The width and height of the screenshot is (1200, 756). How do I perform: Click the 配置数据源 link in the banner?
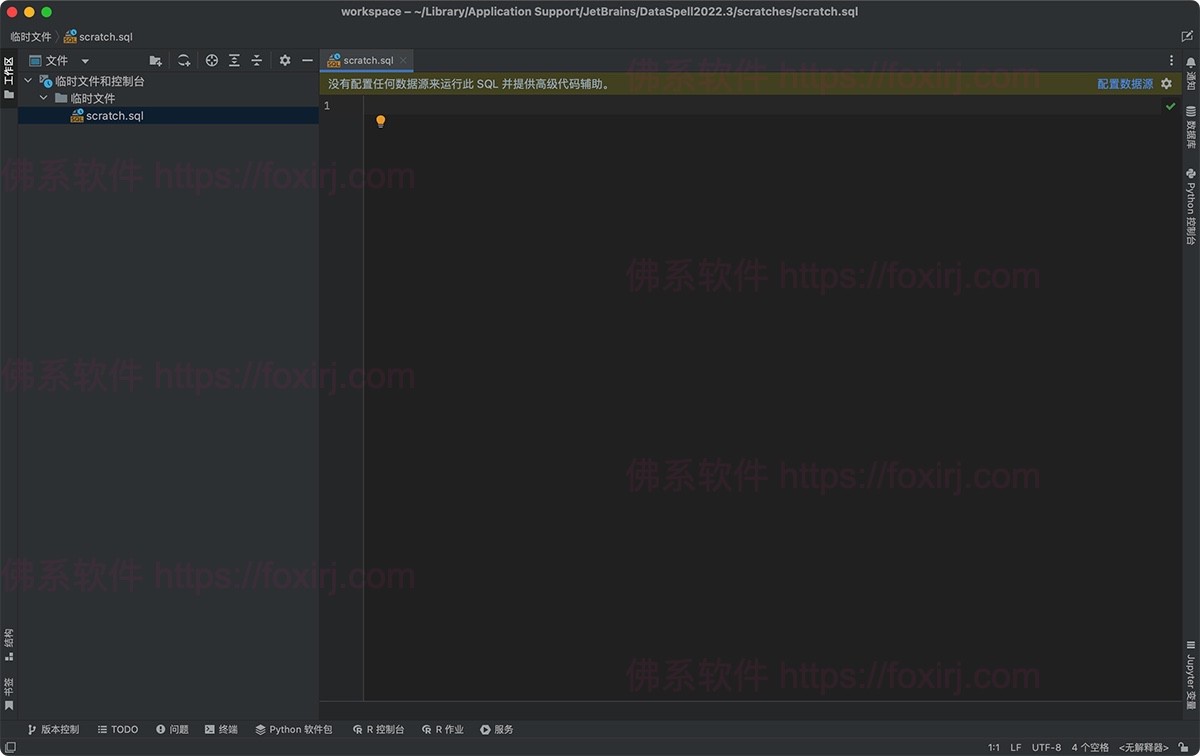1125,84
